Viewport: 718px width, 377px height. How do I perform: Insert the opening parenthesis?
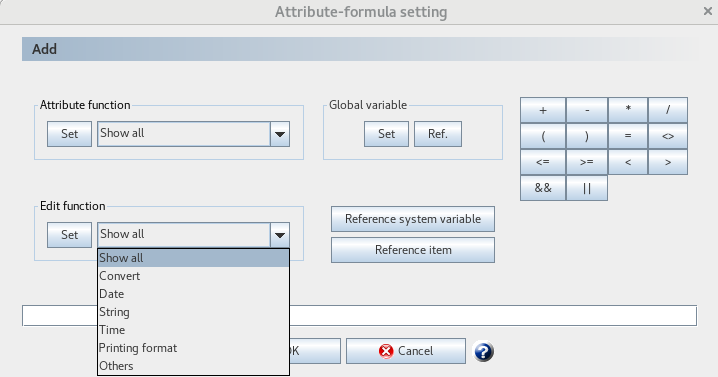(543, 136)
